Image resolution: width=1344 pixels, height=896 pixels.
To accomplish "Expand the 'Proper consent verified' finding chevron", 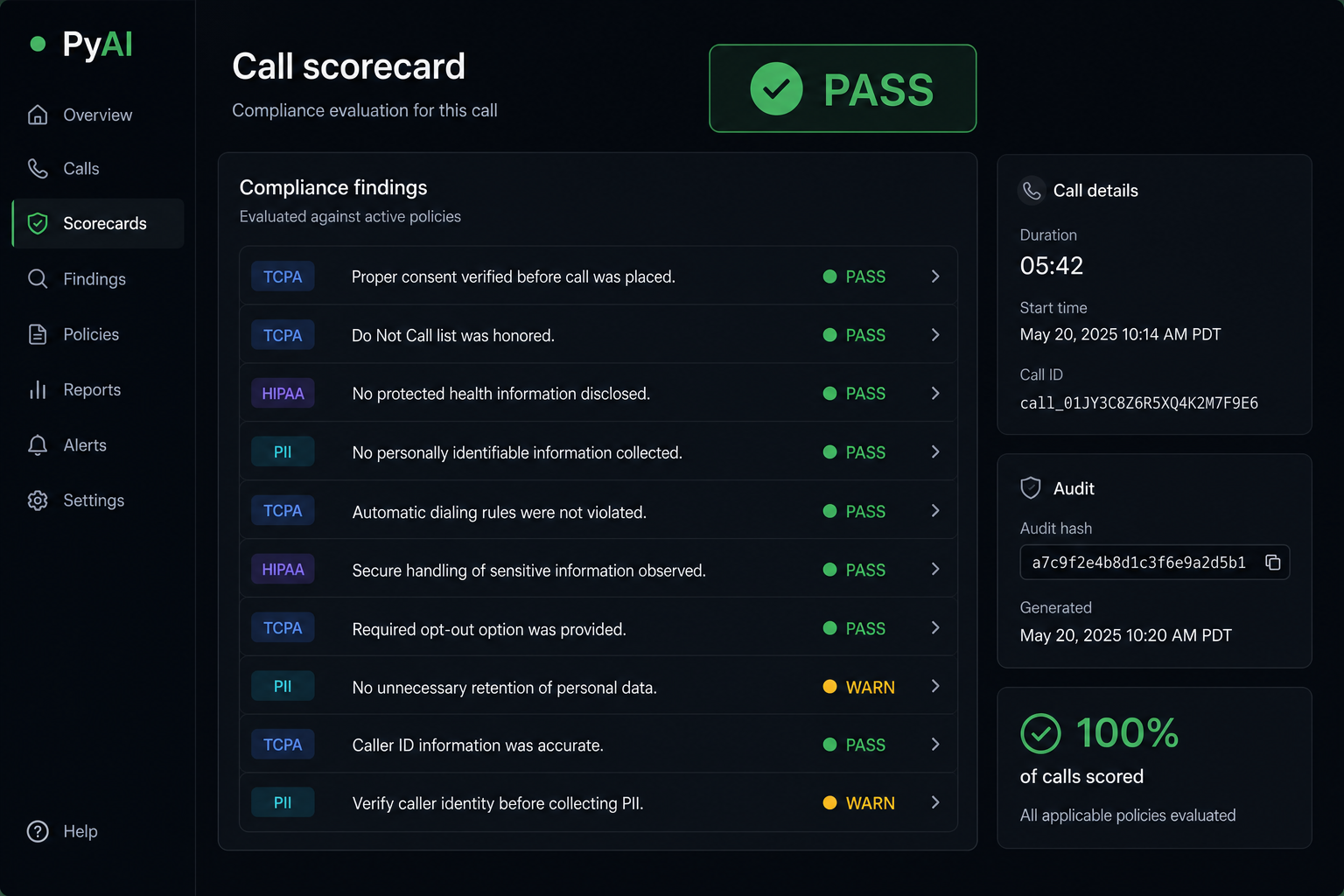I will [935, 276].
